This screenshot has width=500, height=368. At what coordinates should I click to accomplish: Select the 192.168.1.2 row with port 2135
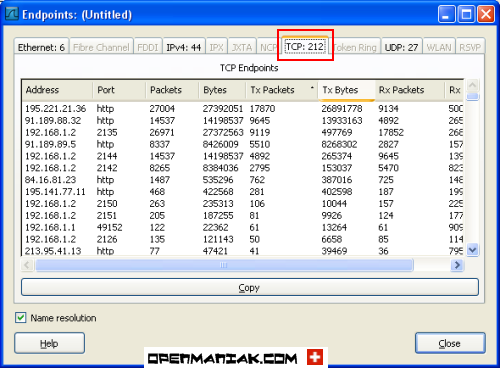(x=243, y=132)
